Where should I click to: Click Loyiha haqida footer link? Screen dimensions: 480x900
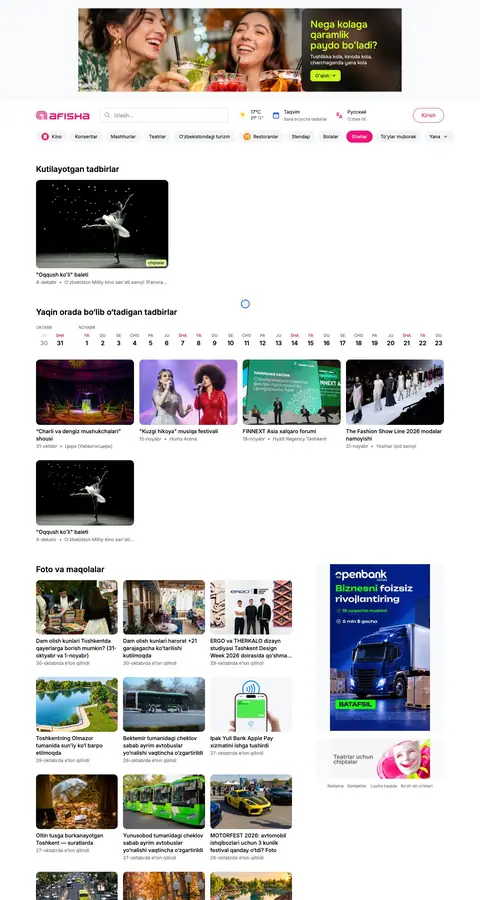384,786
